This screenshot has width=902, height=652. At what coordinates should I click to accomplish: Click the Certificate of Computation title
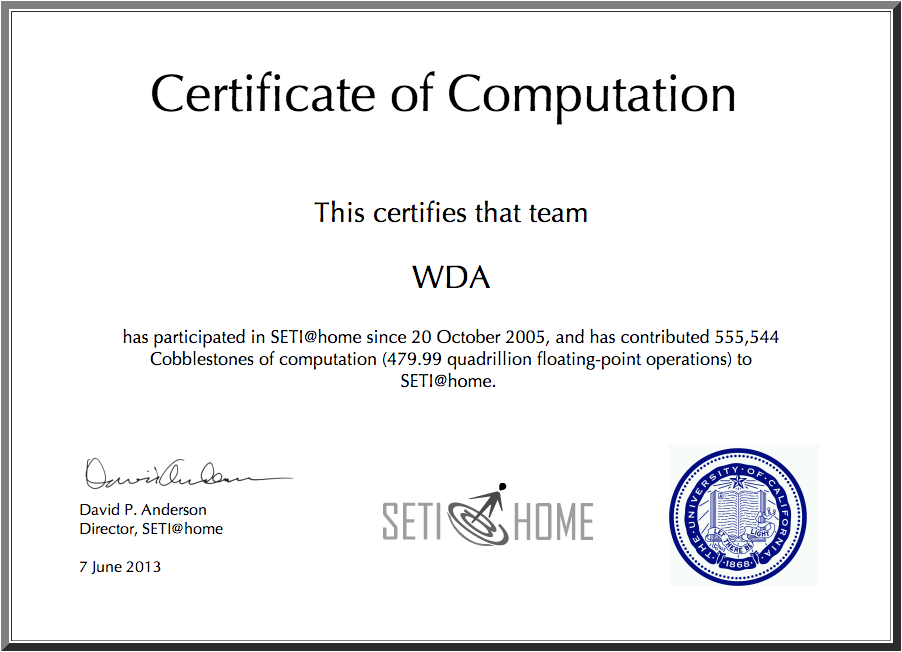coord(443,94)
